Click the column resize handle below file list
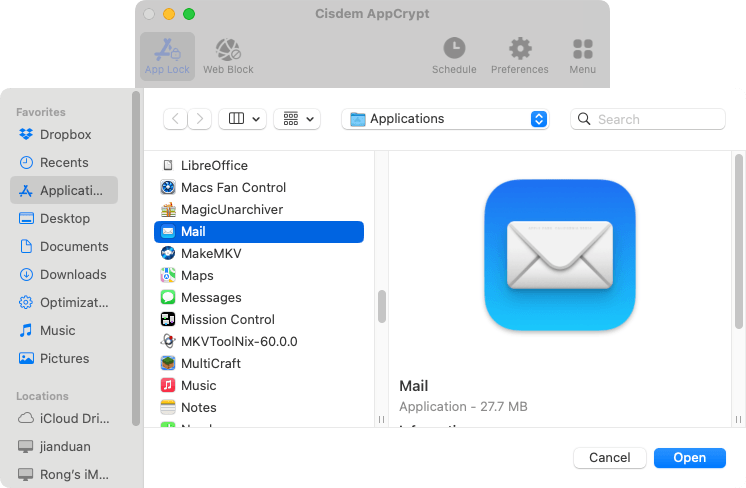746x488 pixels. (x=381, y=420)
